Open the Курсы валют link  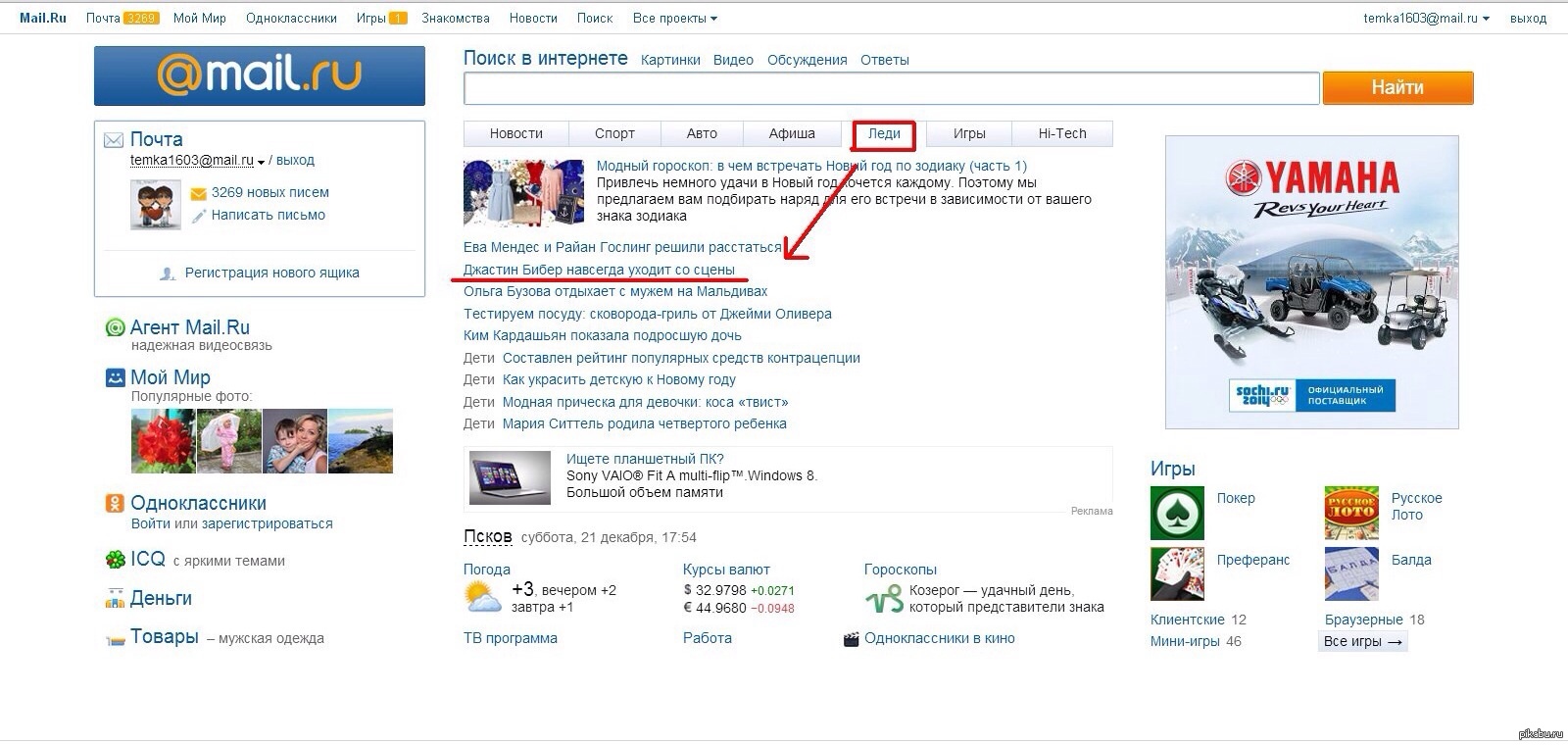point(726,571)
